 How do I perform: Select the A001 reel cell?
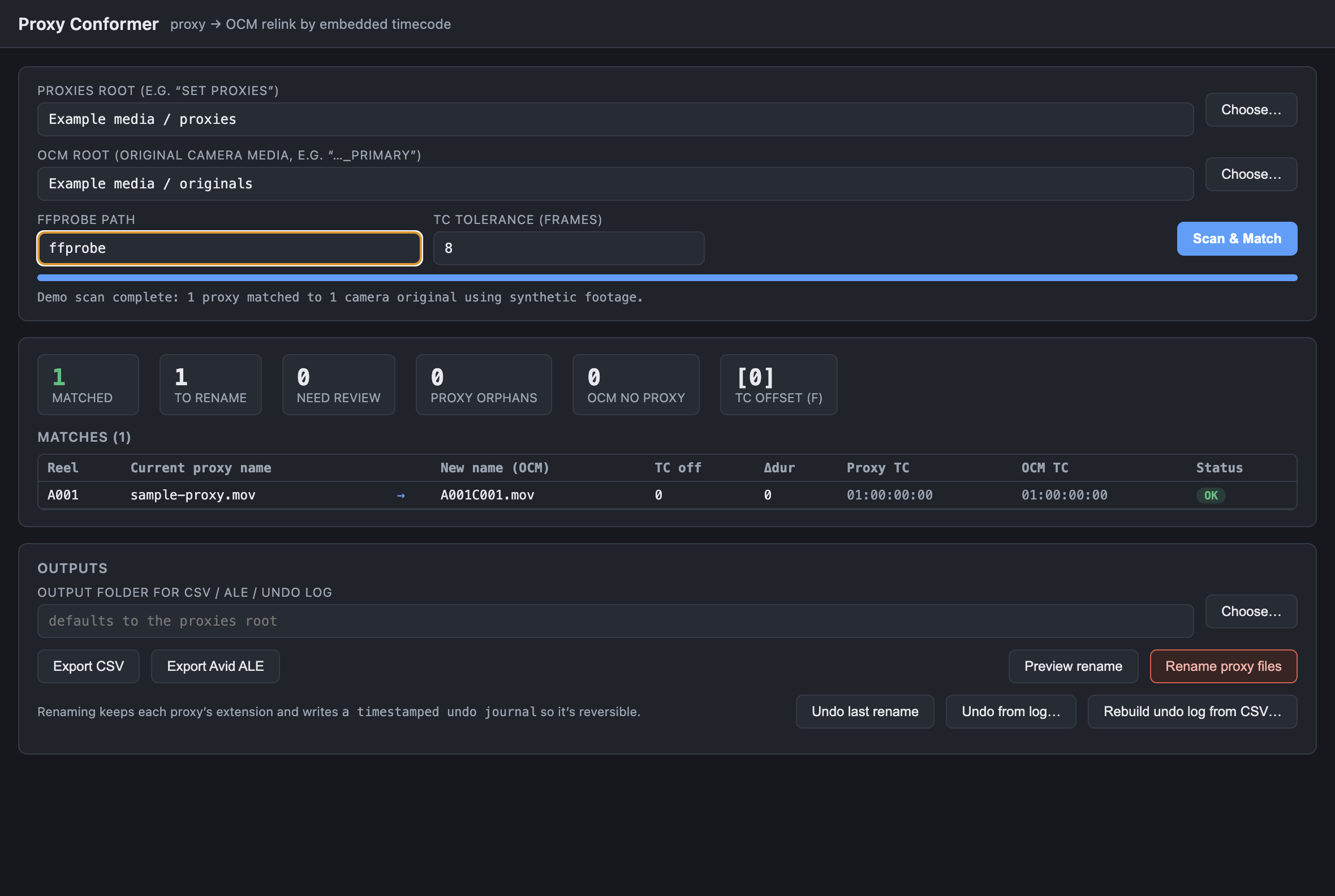click(x=63, y=496)
